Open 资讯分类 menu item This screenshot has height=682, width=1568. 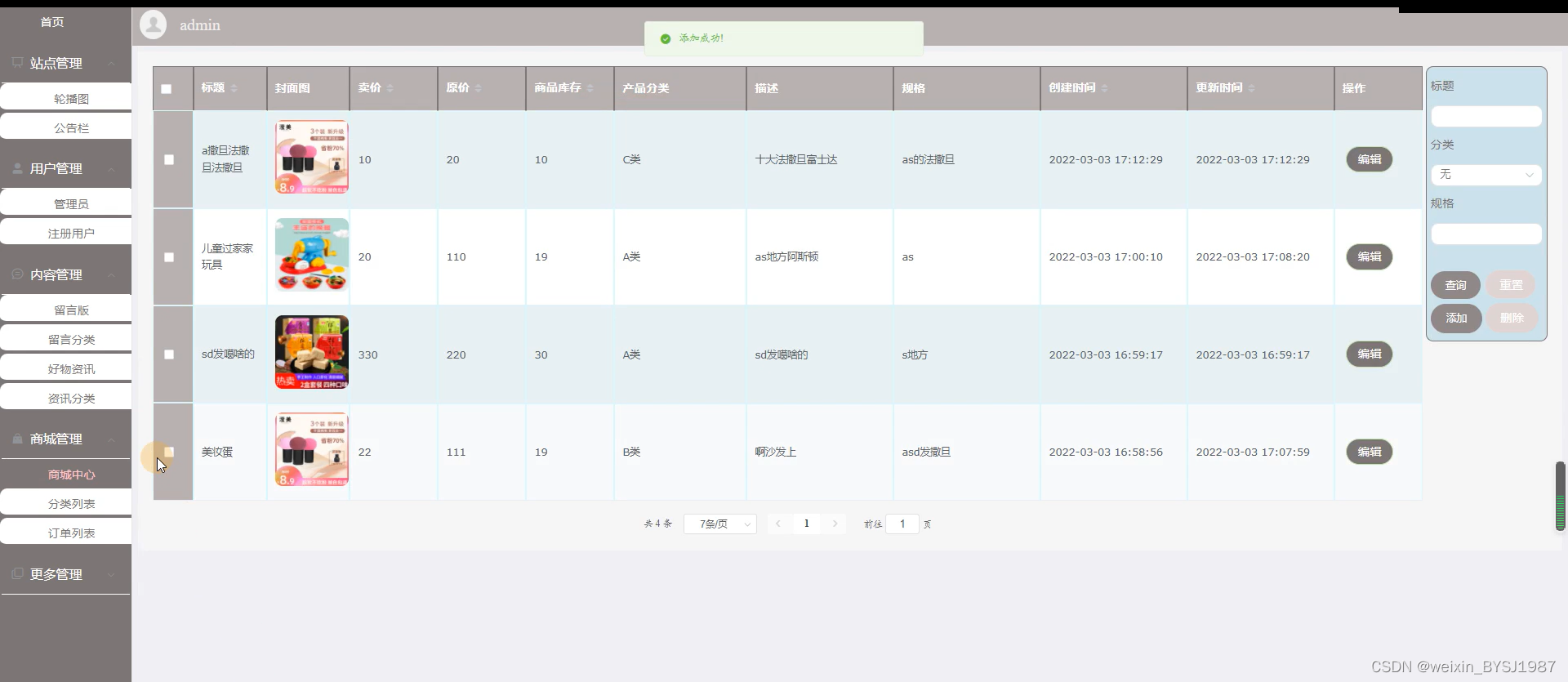pyautogui.click(x=66, y=398)
